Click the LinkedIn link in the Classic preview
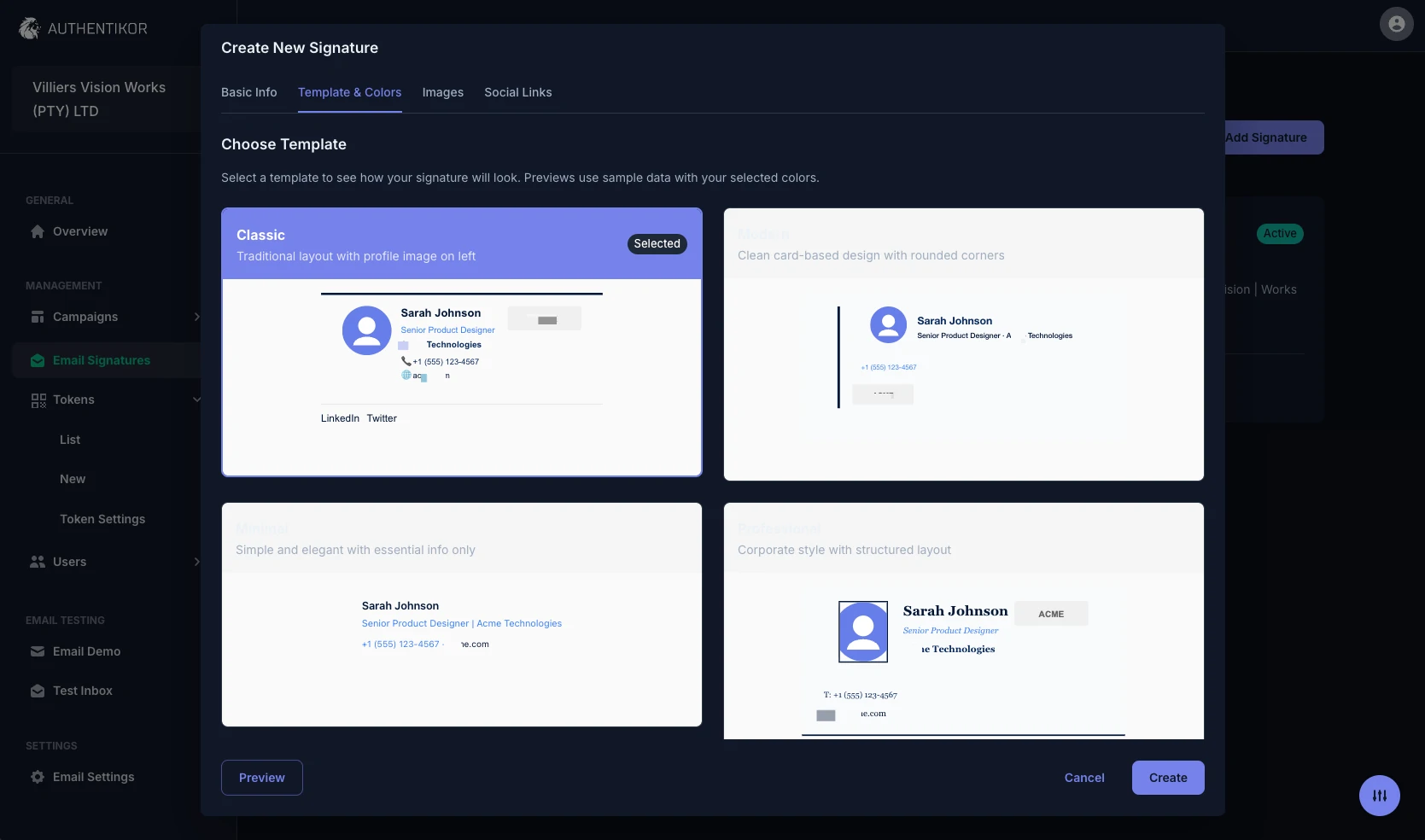1425x840 pixels. click(339, 418)
